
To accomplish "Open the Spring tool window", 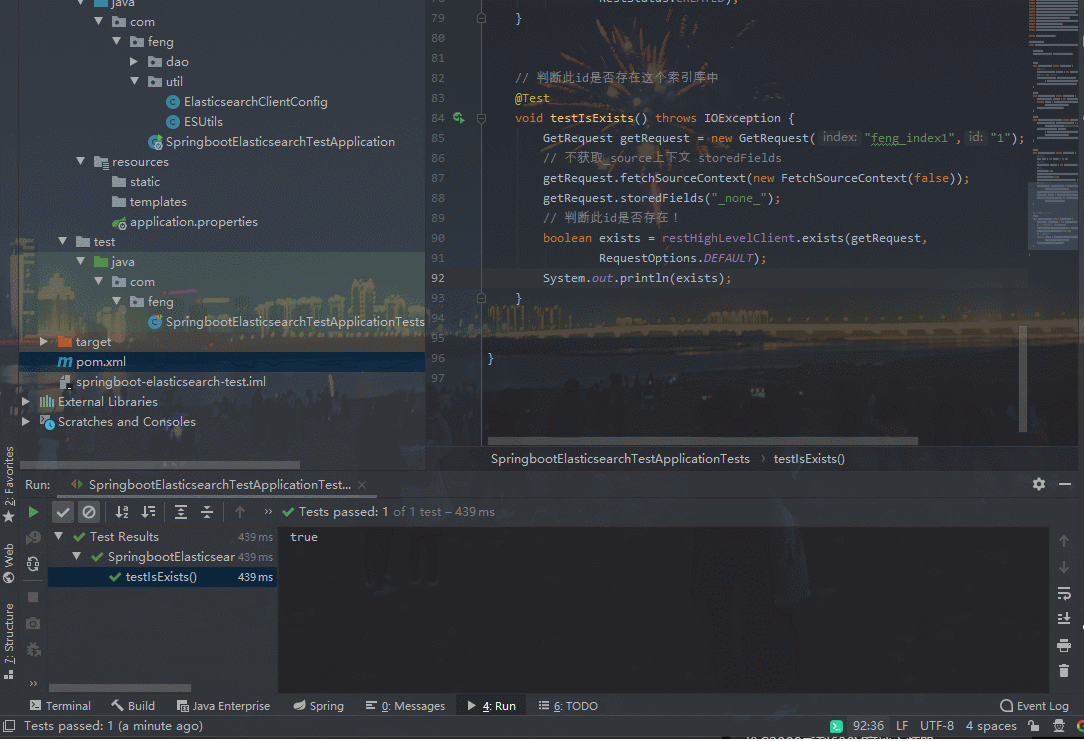I will [318, 706].
